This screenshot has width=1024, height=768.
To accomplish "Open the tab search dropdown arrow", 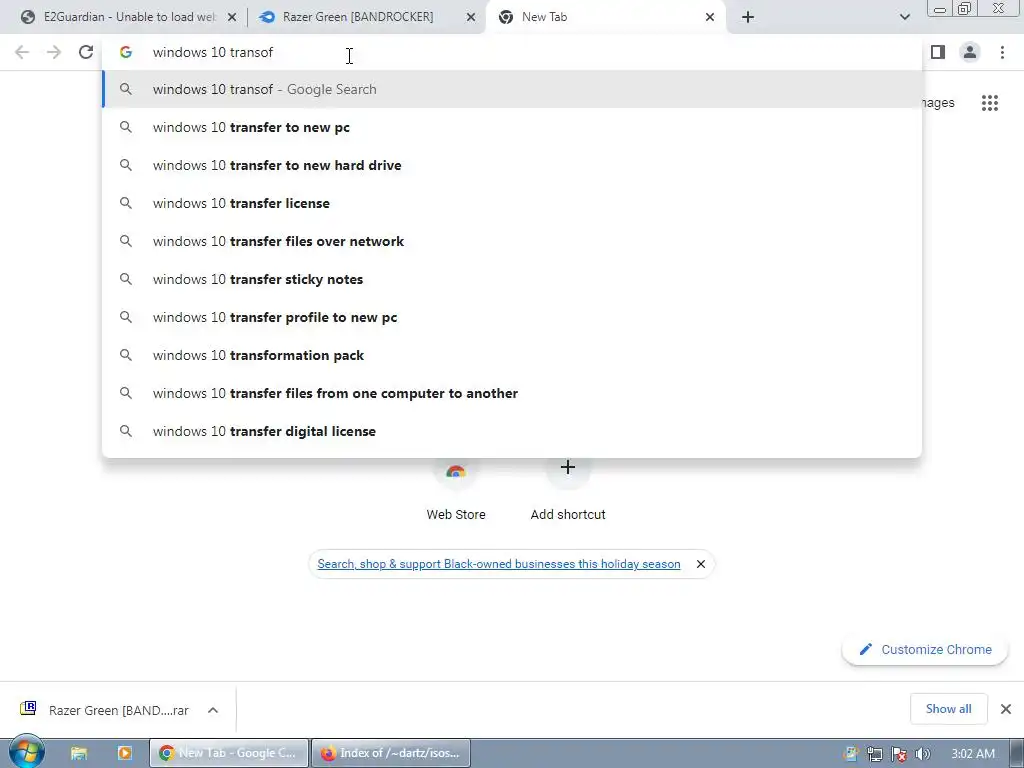I will (904, 17).
